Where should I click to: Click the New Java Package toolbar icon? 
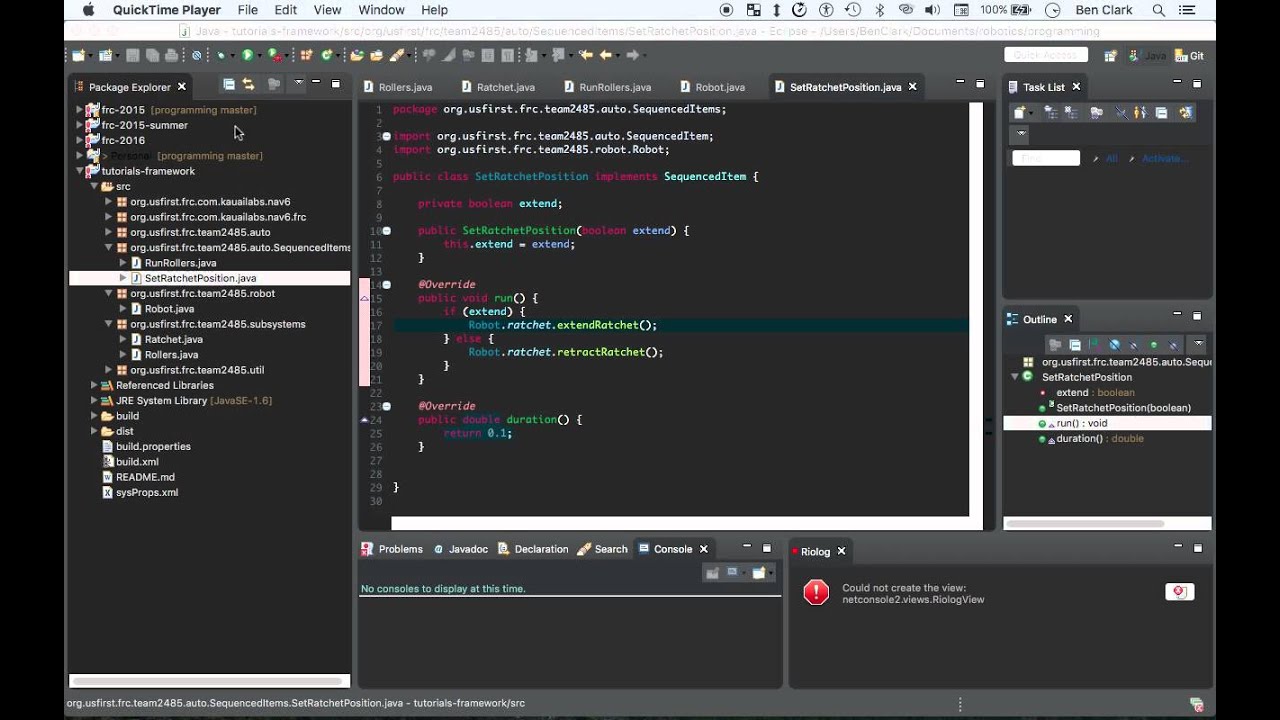click(x=305, y=55)
